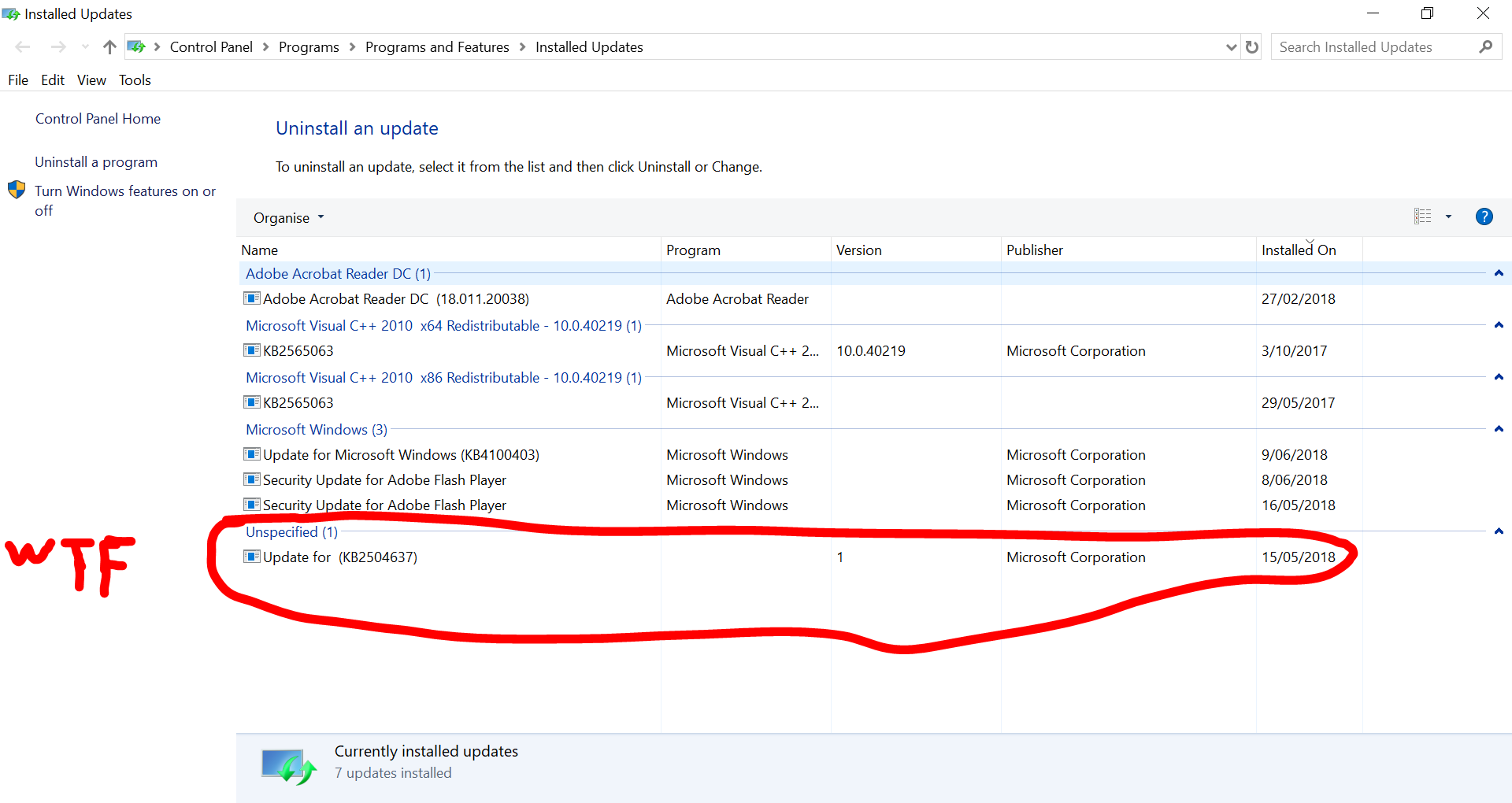
Task: Open Uninstall a program link
Action: click(96, 162)
